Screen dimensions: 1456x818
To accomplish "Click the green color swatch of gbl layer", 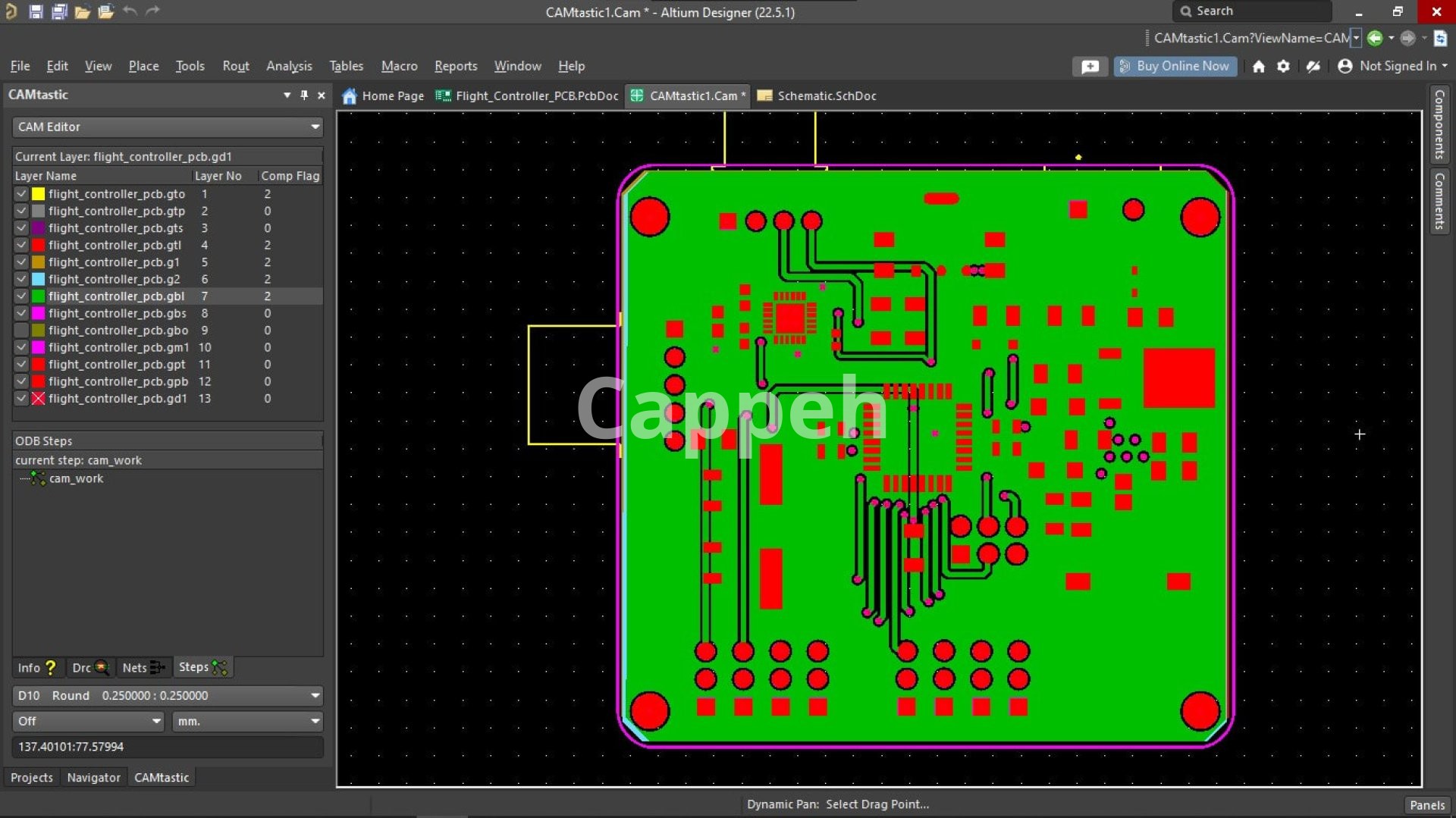I will click(39, 296).
